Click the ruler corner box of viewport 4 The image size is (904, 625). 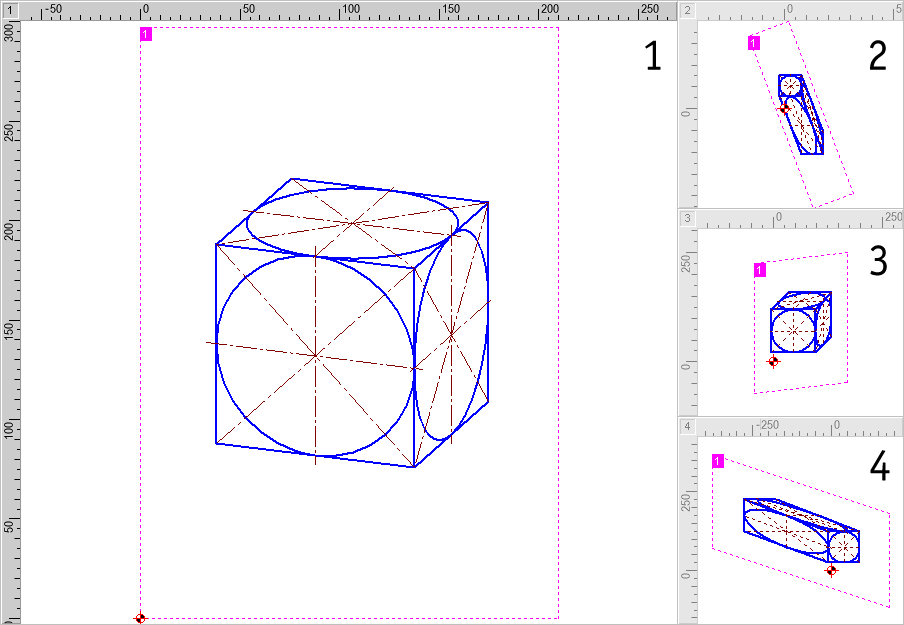[x=688, y=427]
